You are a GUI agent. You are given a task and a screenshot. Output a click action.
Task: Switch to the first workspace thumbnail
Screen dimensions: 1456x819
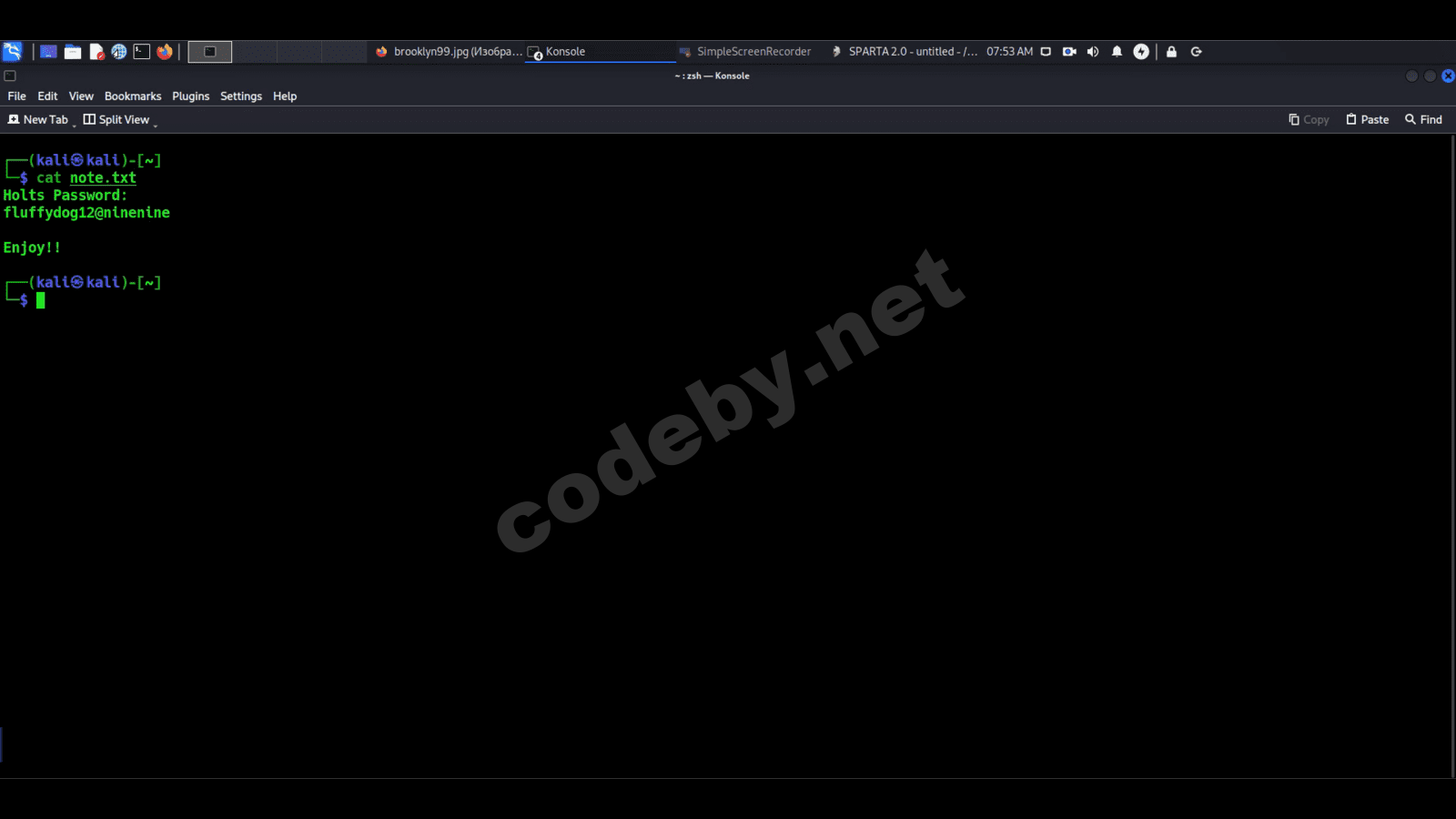(210, 52)
